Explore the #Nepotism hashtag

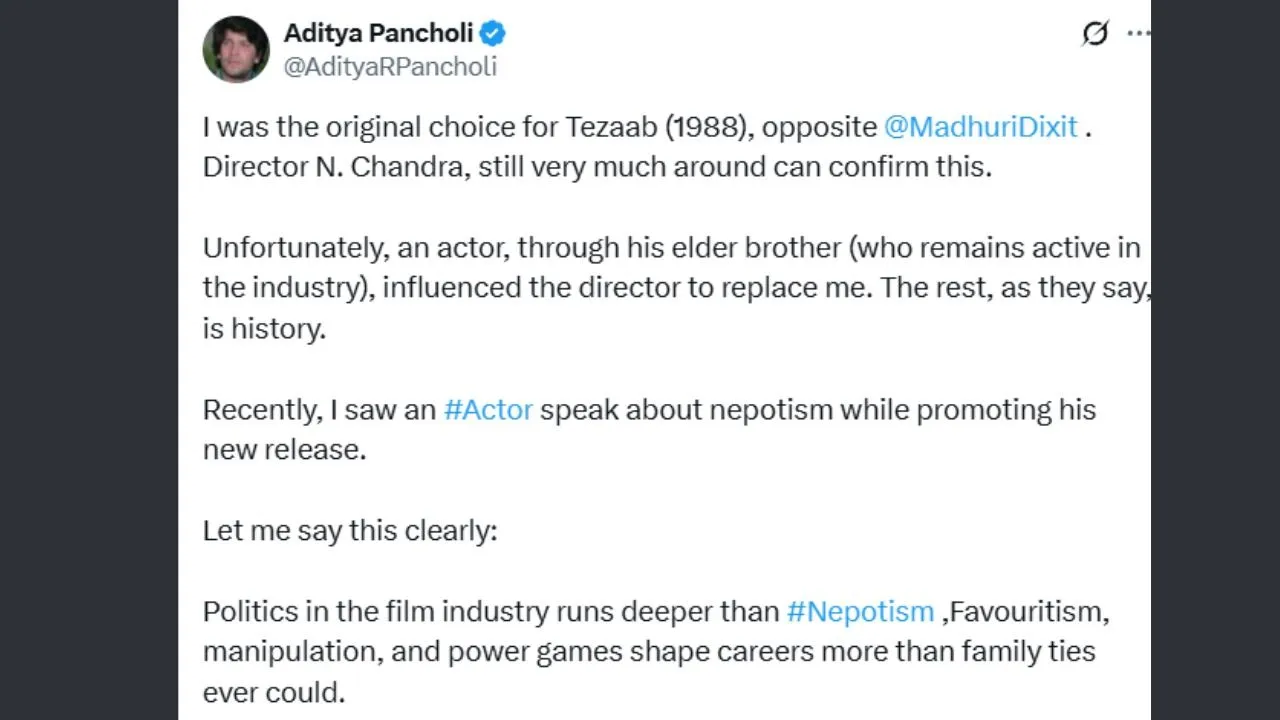coord(860,611)
